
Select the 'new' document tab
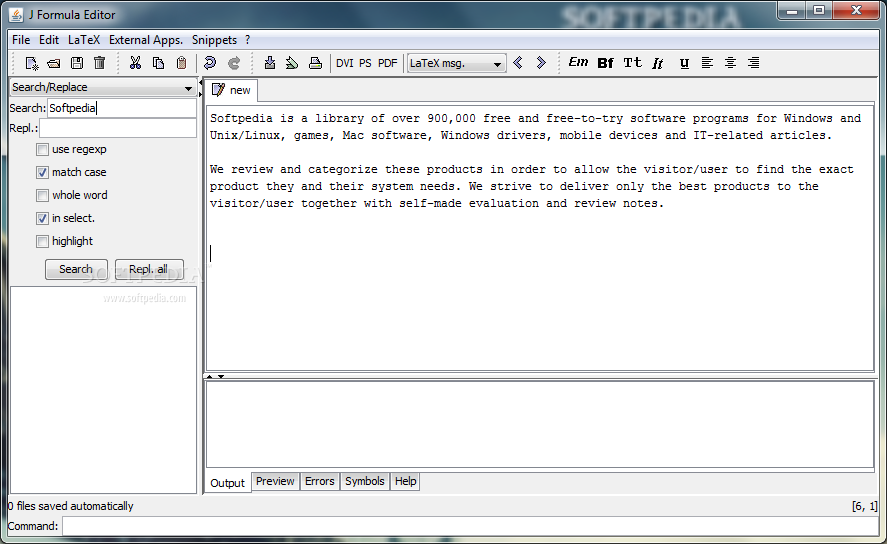tap(231, 90)
